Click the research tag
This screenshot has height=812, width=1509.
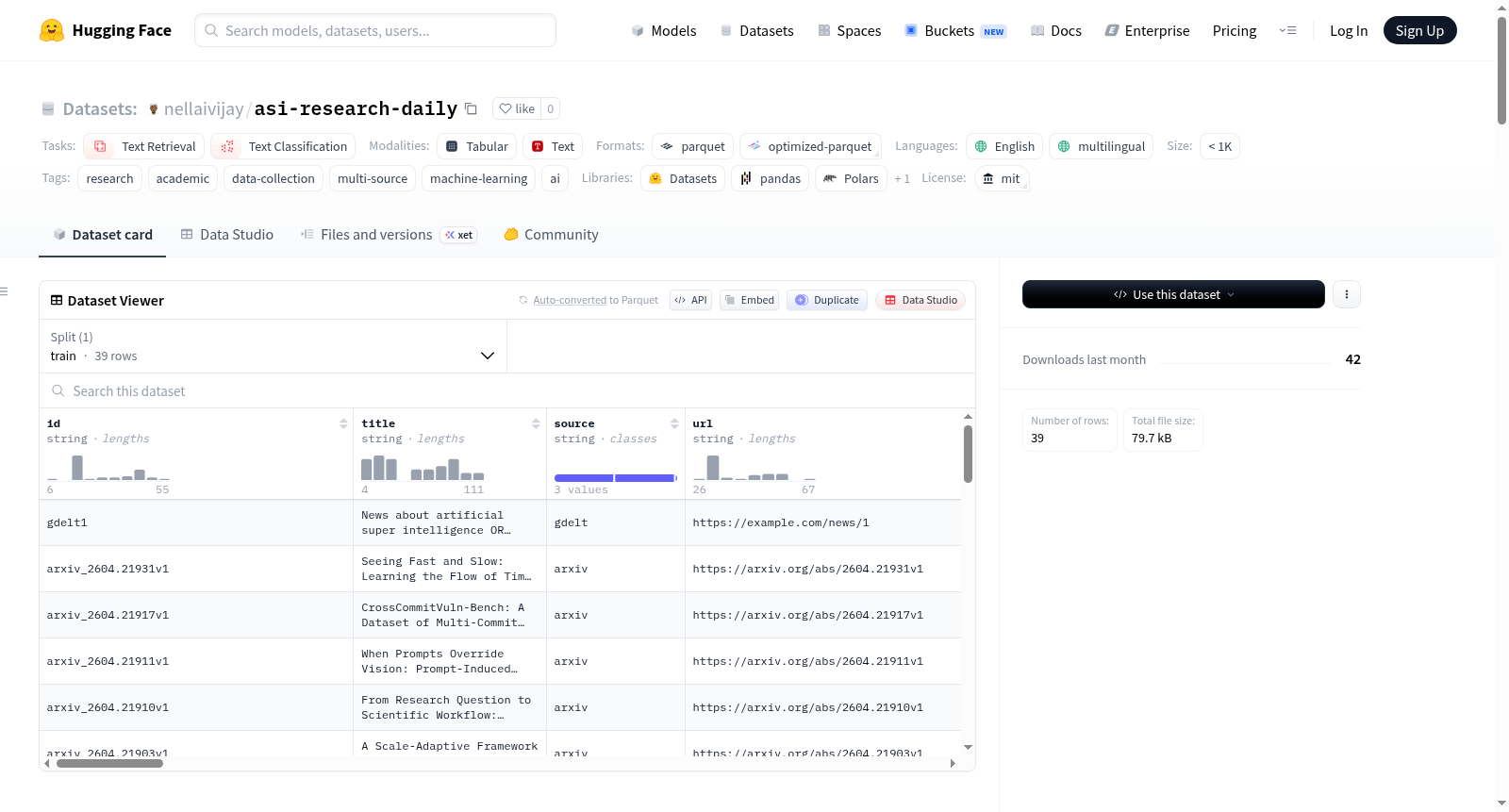[109, 178]
